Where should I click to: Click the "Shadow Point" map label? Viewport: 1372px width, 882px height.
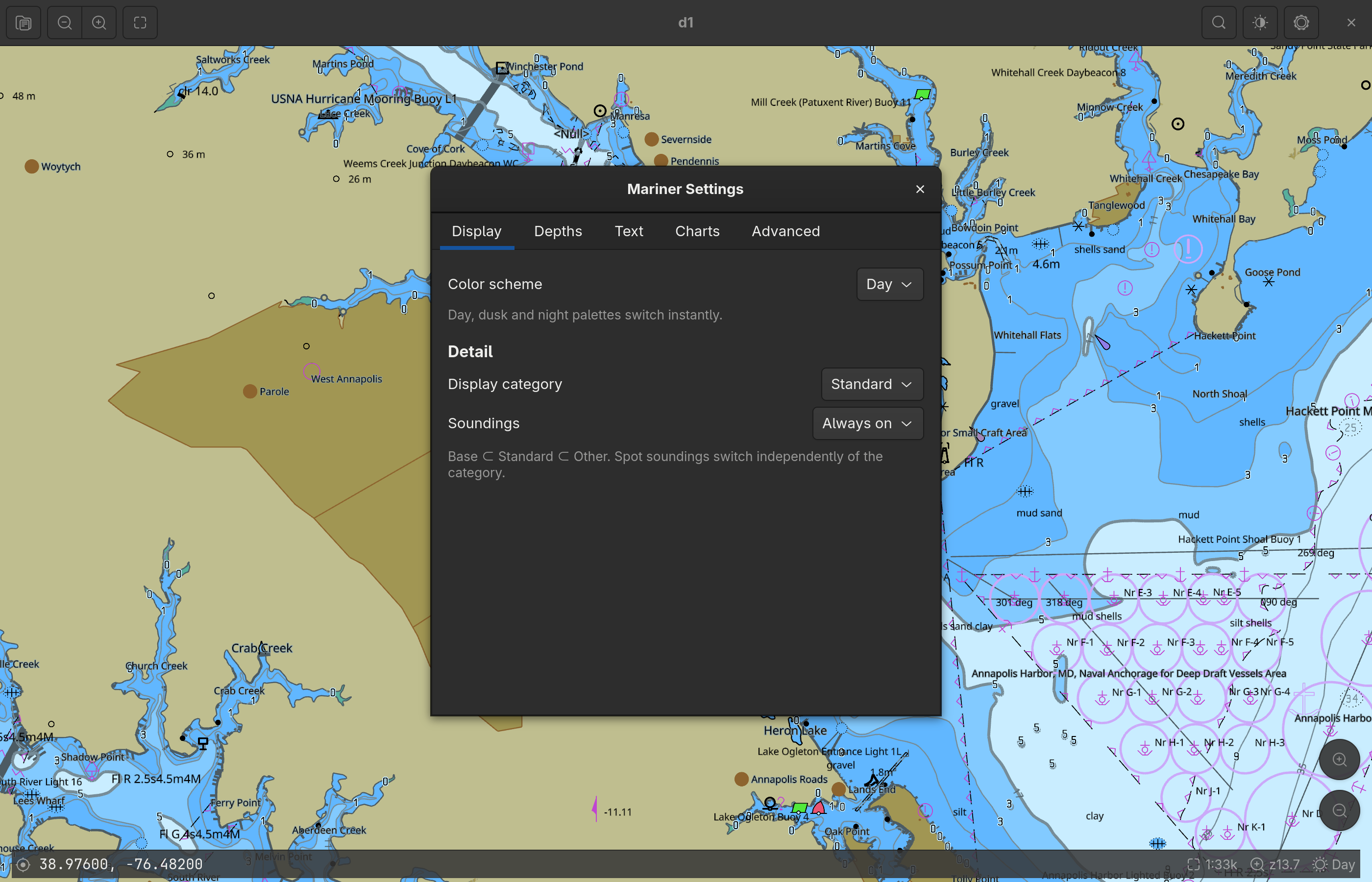point(92,757)
